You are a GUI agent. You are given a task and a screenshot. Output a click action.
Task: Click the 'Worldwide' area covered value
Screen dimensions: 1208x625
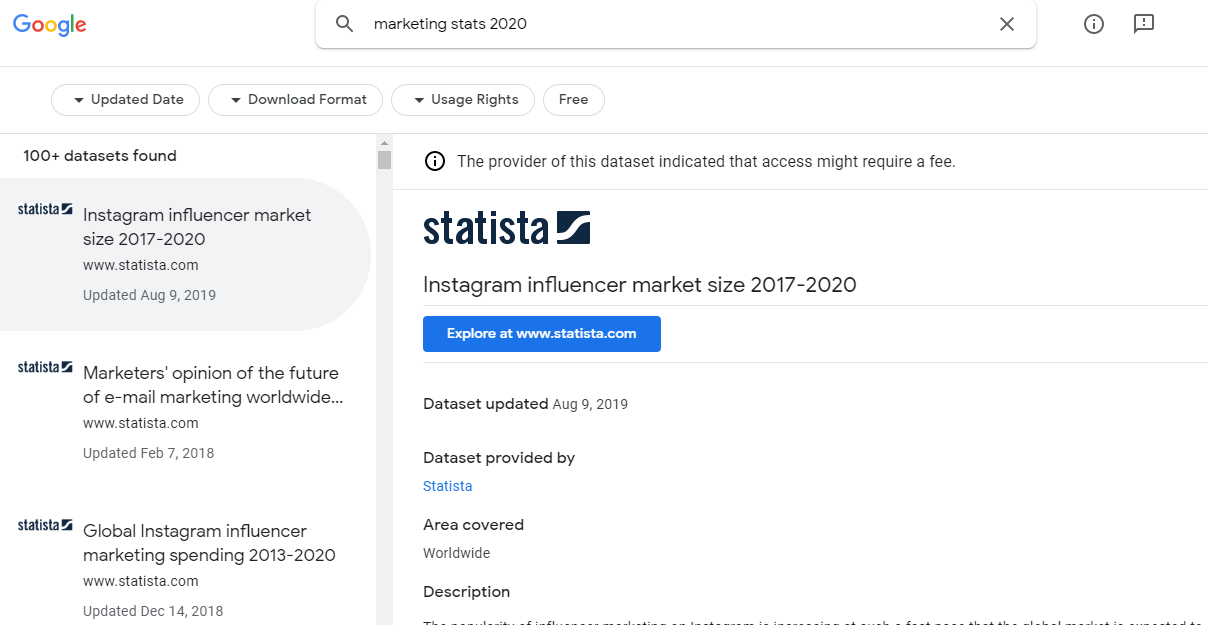point(457,553)
